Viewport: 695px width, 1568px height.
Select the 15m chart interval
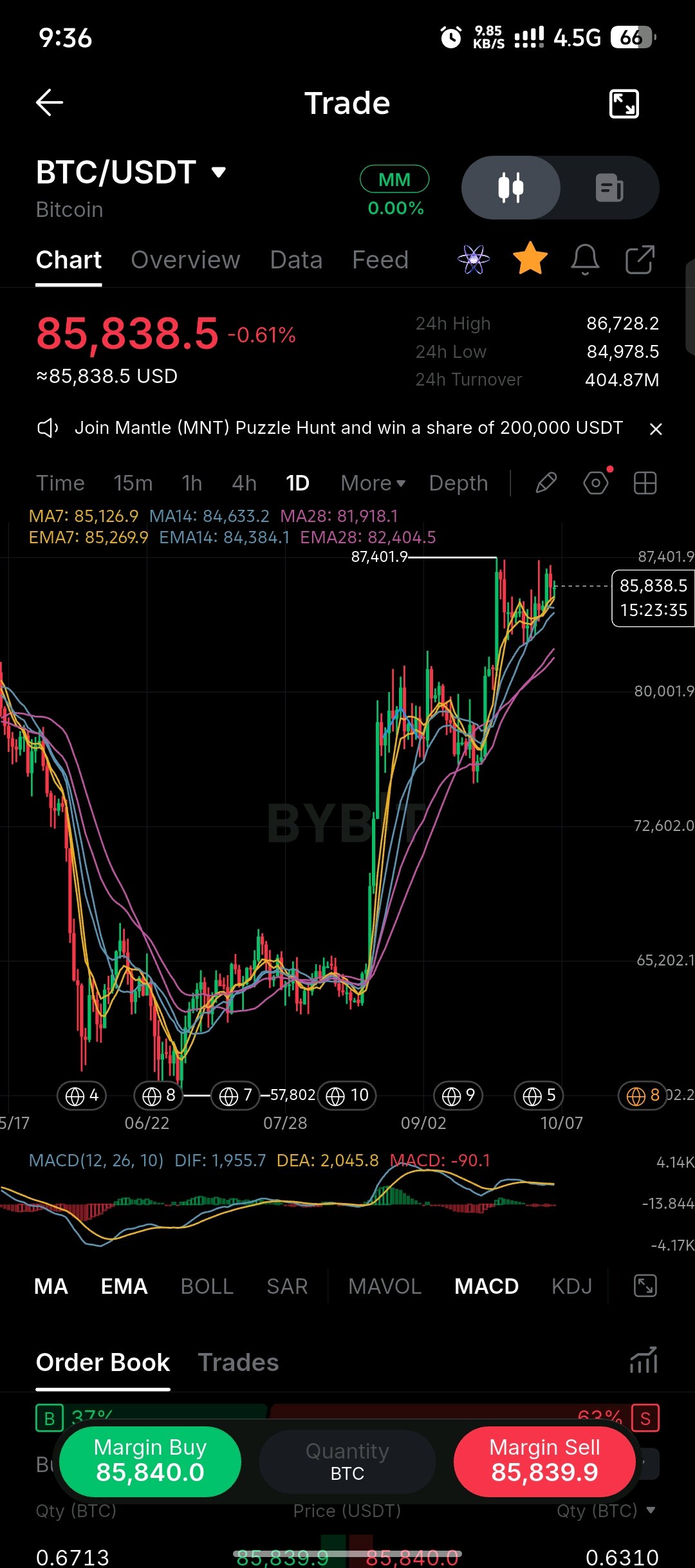[133, 483]
